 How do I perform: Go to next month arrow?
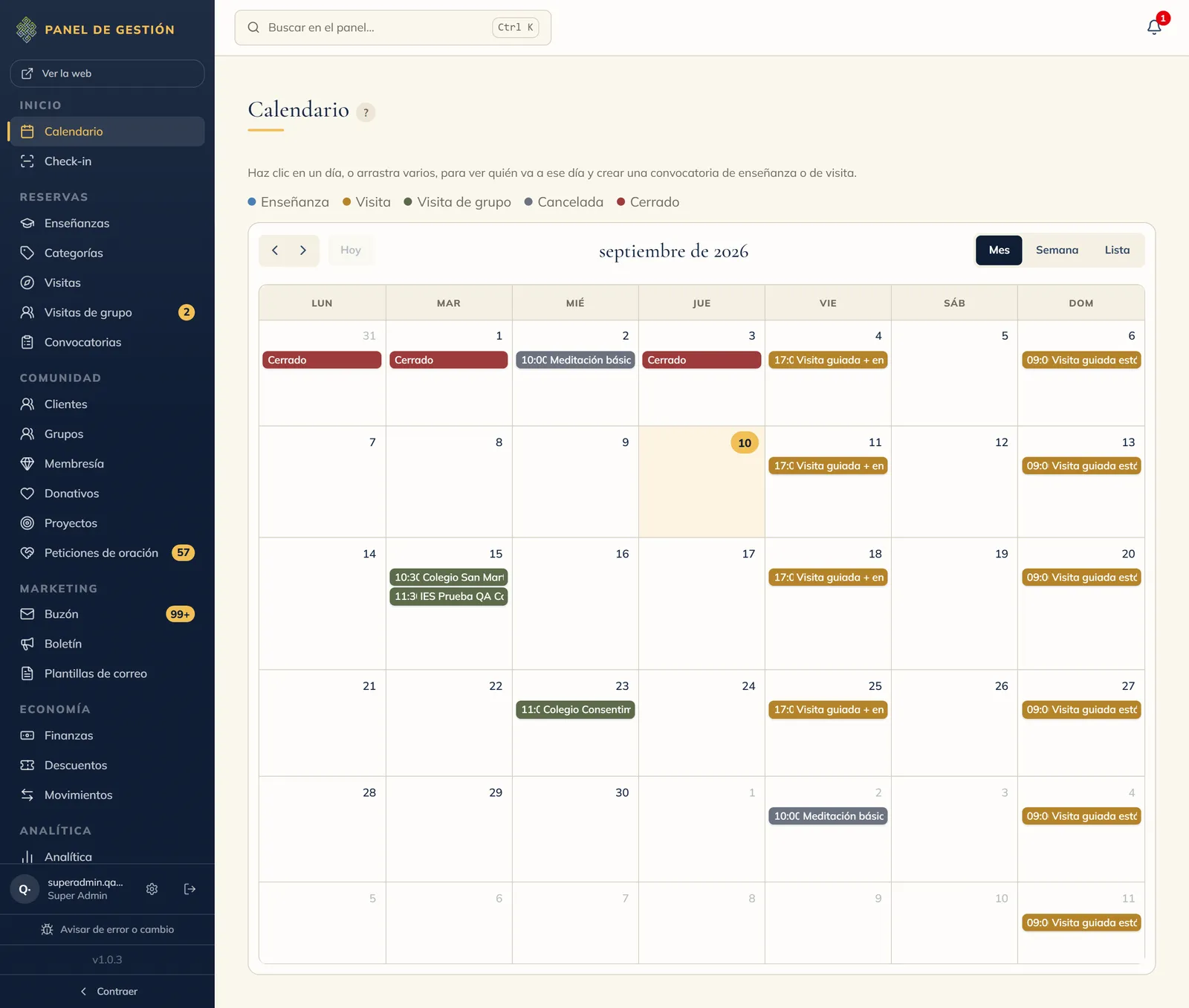[x=303, y=251]
